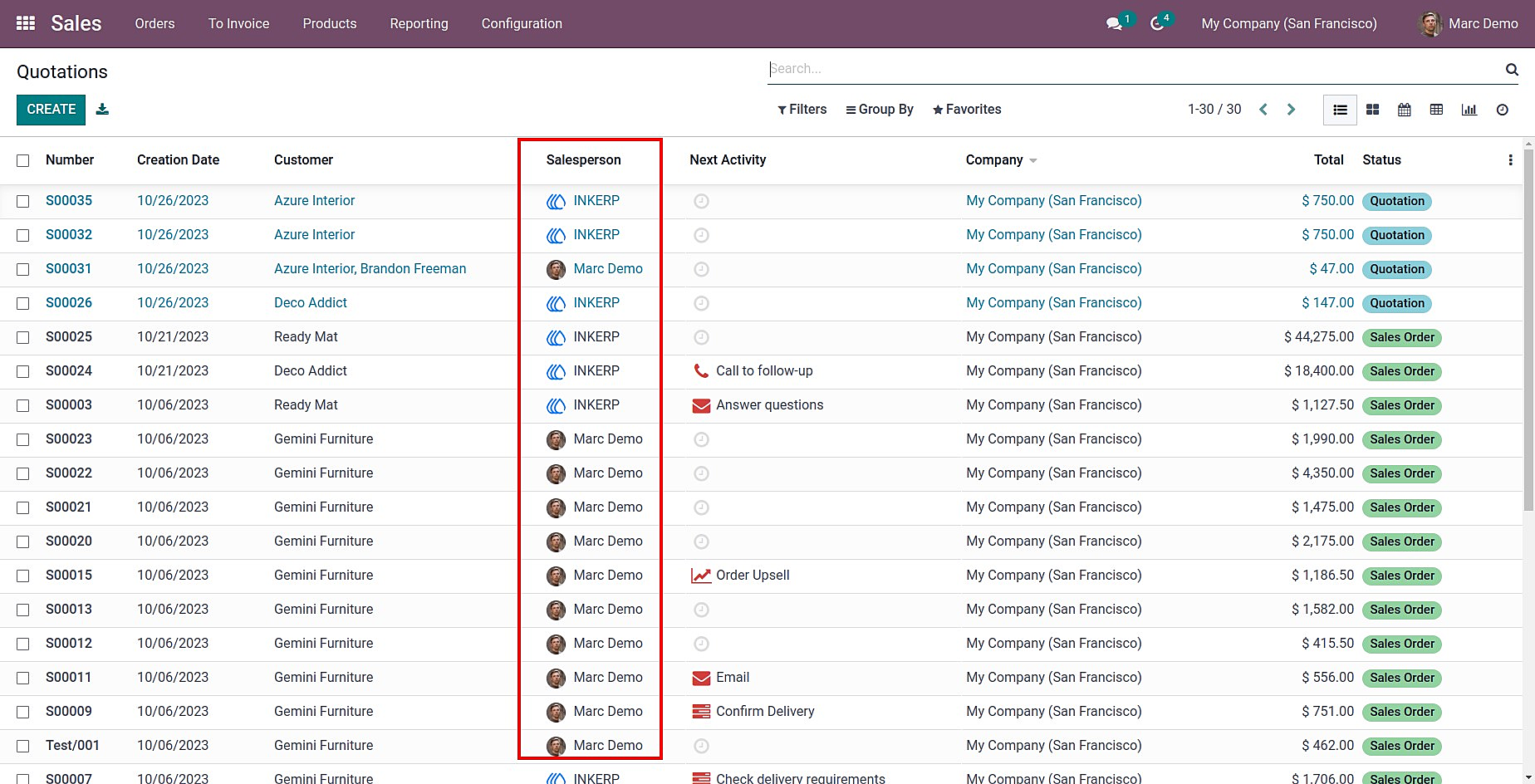The image size is (1535, 784).
Task: Switch to list view
Action: (1340, 110)
